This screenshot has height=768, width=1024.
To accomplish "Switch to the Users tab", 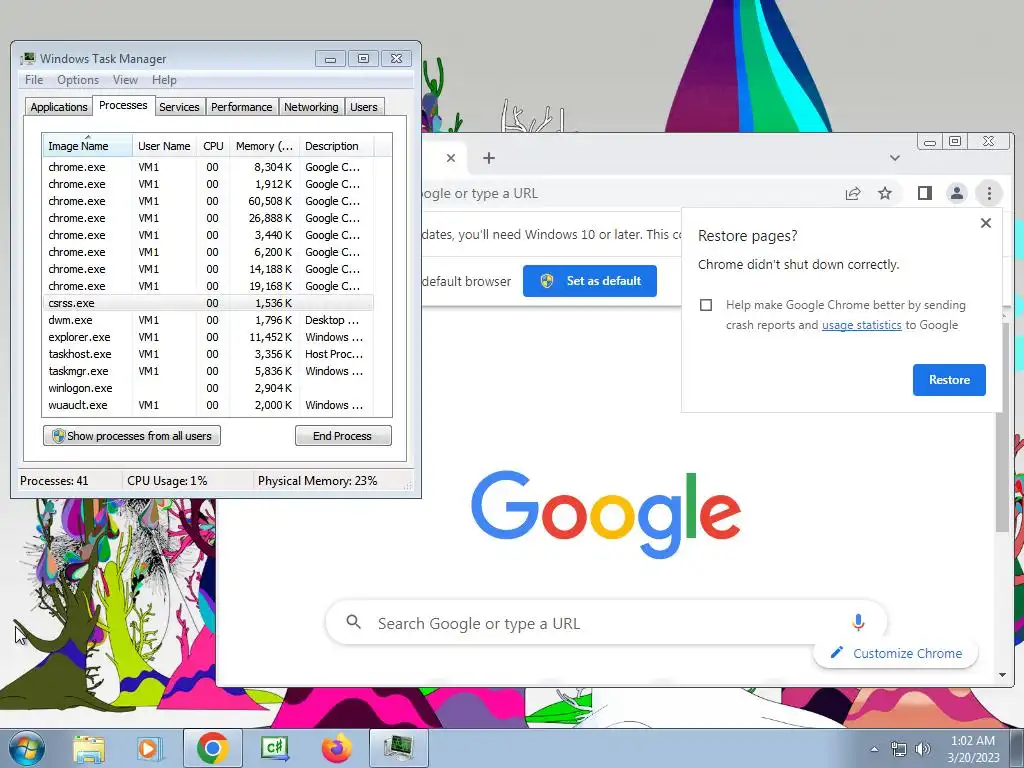I will point(364,107).
